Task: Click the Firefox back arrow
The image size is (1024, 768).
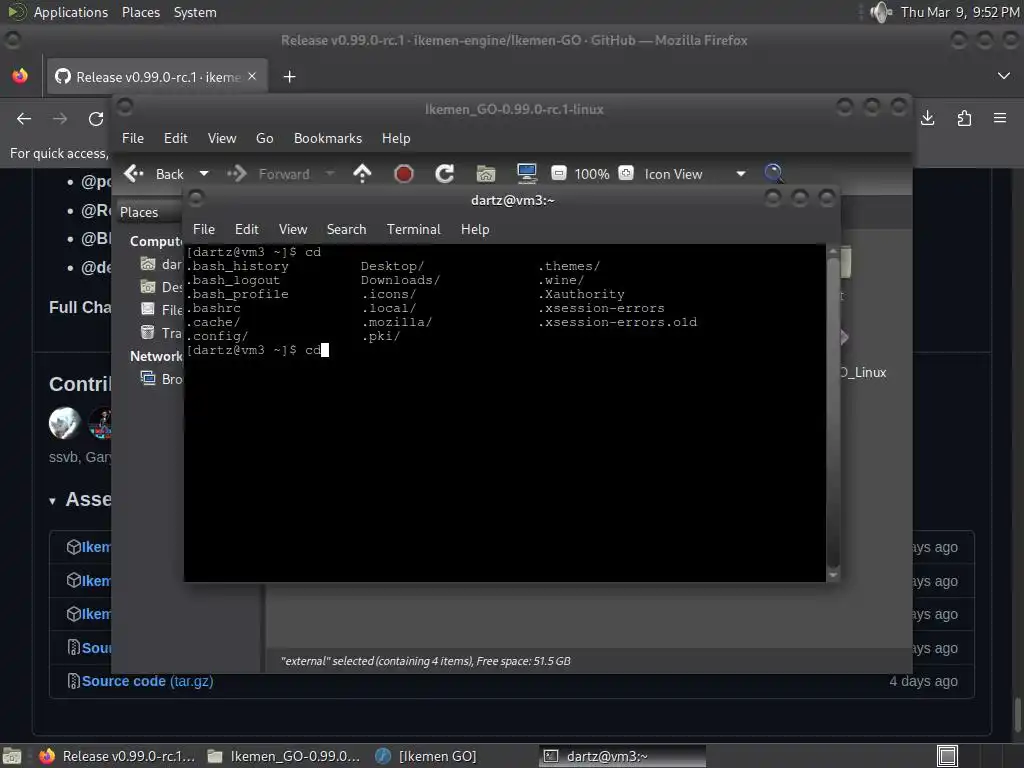Action: (x=24, y=119)
